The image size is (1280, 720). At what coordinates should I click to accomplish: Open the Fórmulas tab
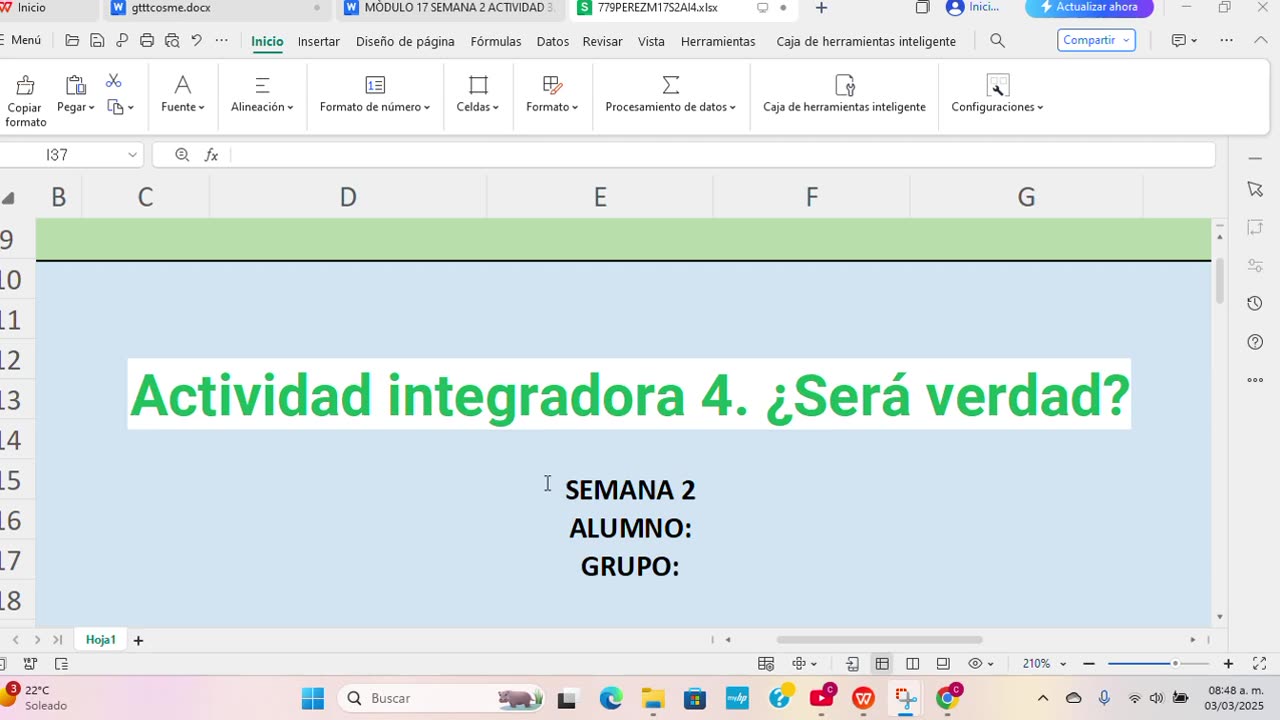pyautogui.click(x=496, y=41)
